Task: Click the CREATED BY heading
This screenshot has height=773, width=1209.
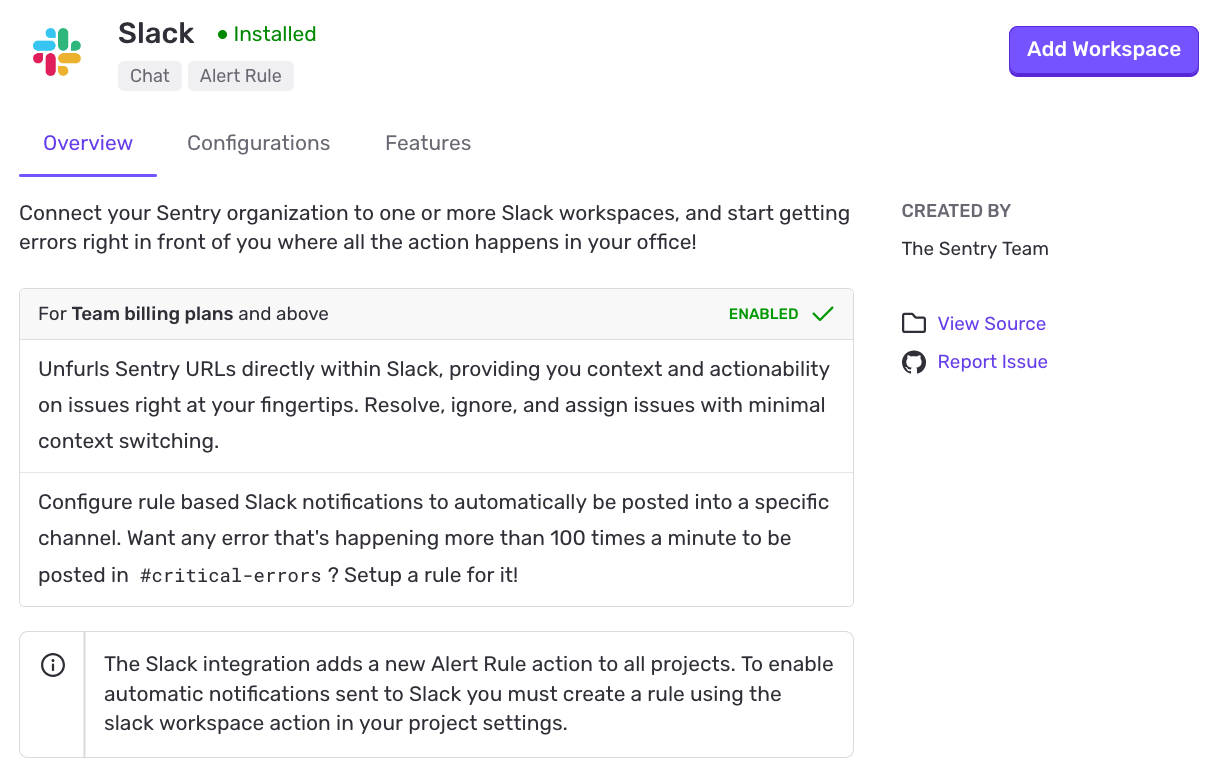Action: tap(956, 211)
